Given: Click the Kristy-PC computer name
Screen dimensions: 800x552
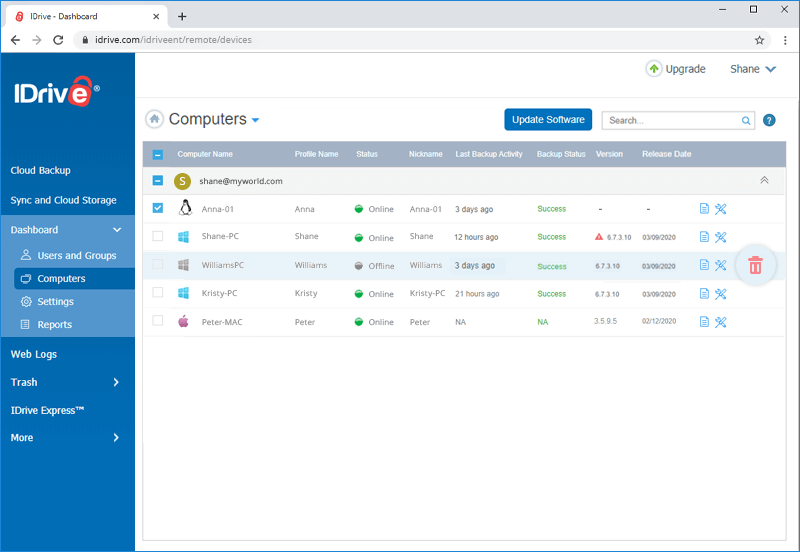Looking at the screenshot, I should click(x=219, y=293).
